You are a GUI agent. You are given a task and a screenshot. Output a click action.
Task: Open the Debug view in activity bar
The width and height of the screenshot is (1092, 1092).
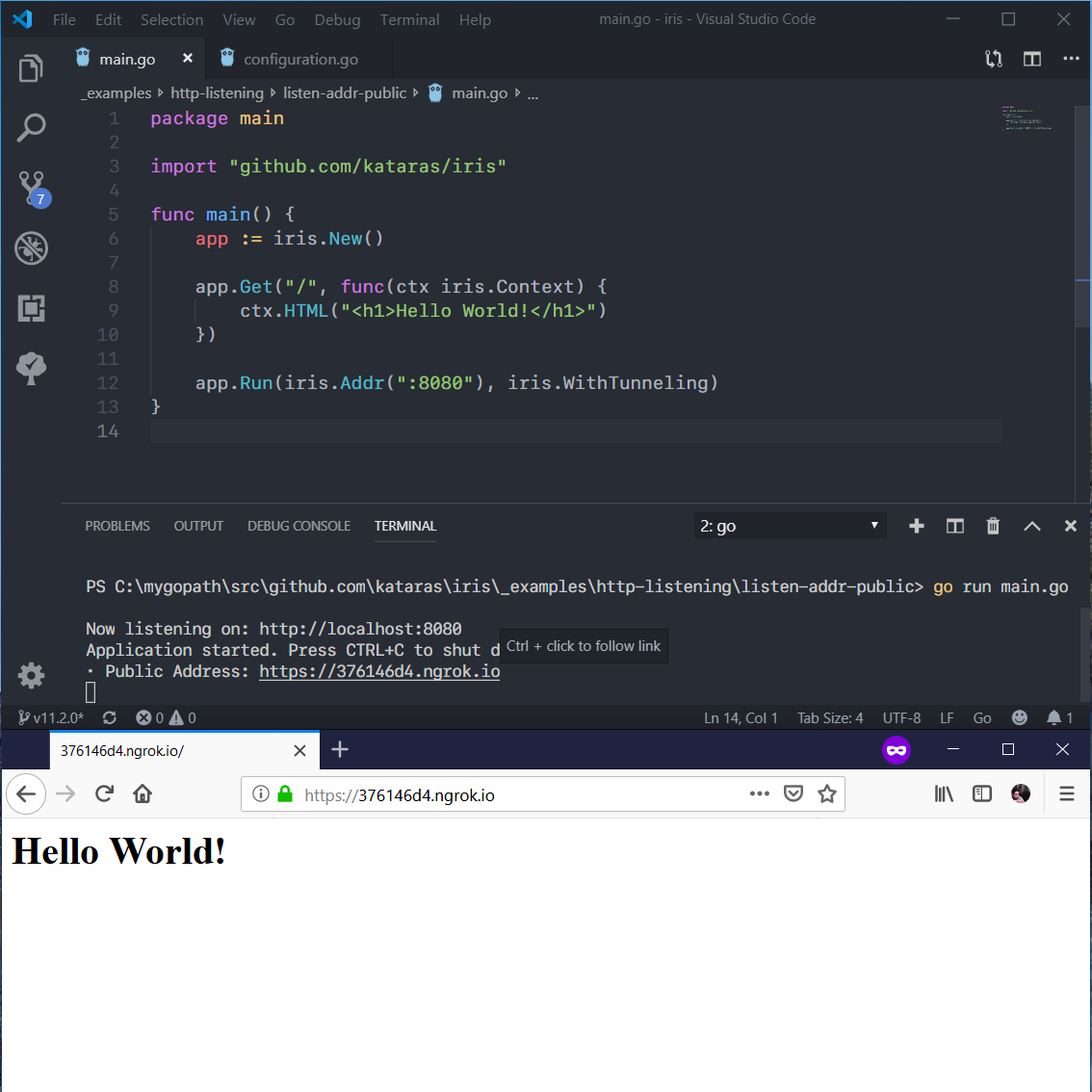coord(31,247)
